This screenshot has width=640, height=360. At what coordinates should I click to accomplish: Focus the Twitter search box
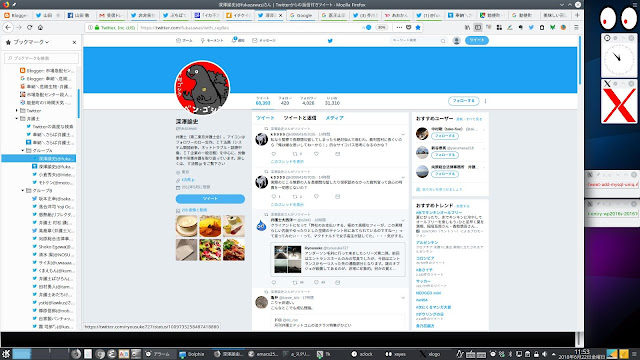point(418,40)
